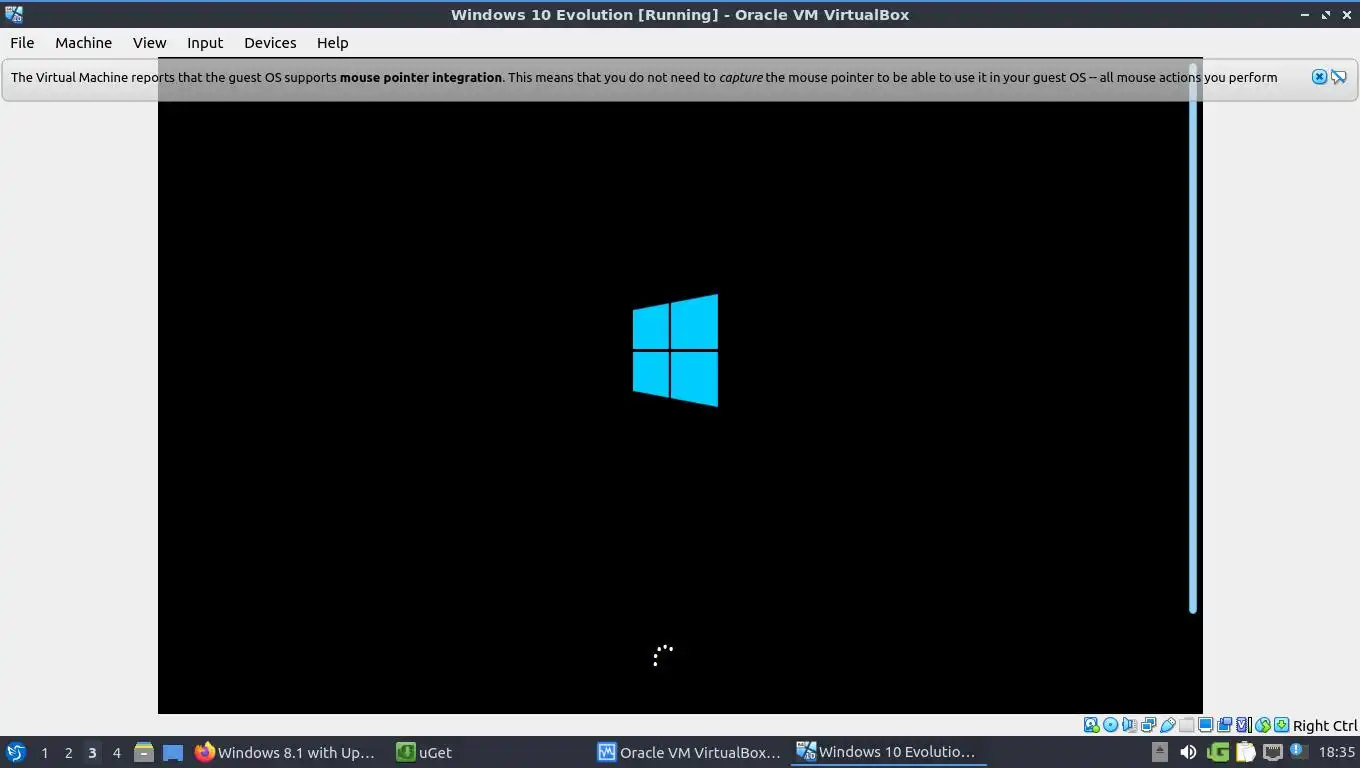This screenshot has width=1360, height=768.
Task: Click the don't-show-again notification icon
Action: tap(1339, 77)
